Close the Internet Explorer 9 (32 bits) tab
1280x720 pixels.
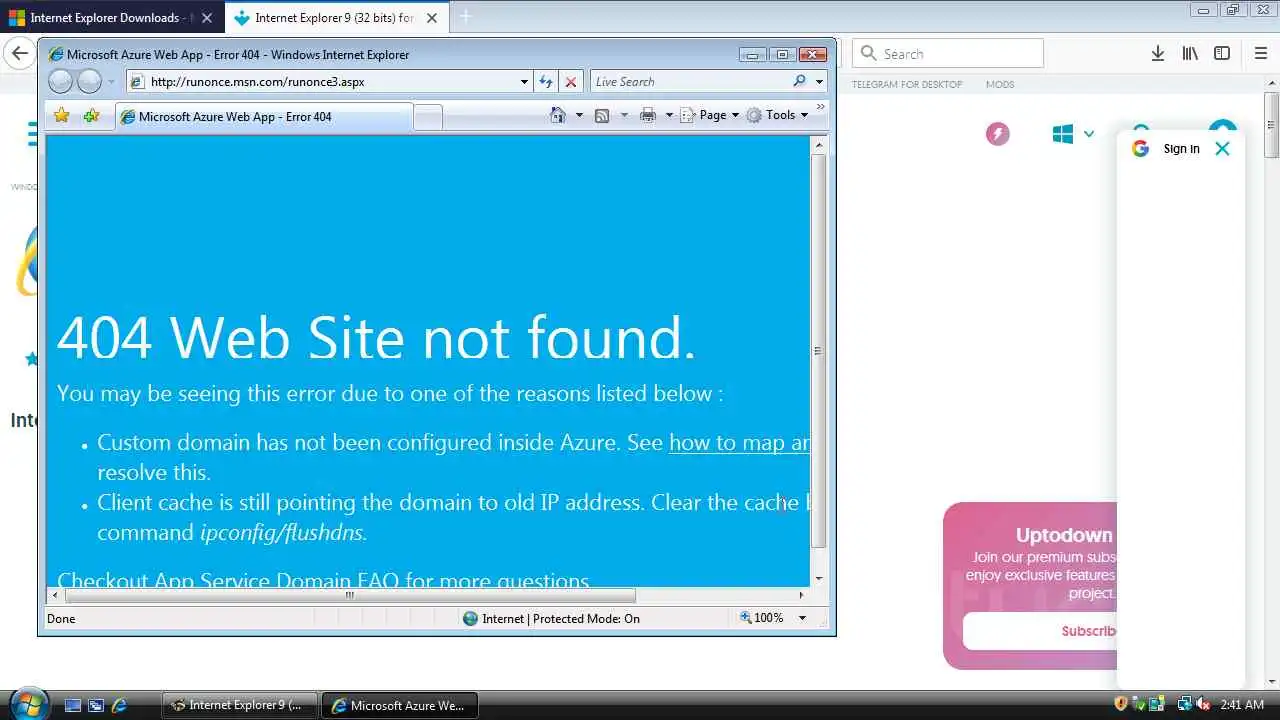pos(432,18)
